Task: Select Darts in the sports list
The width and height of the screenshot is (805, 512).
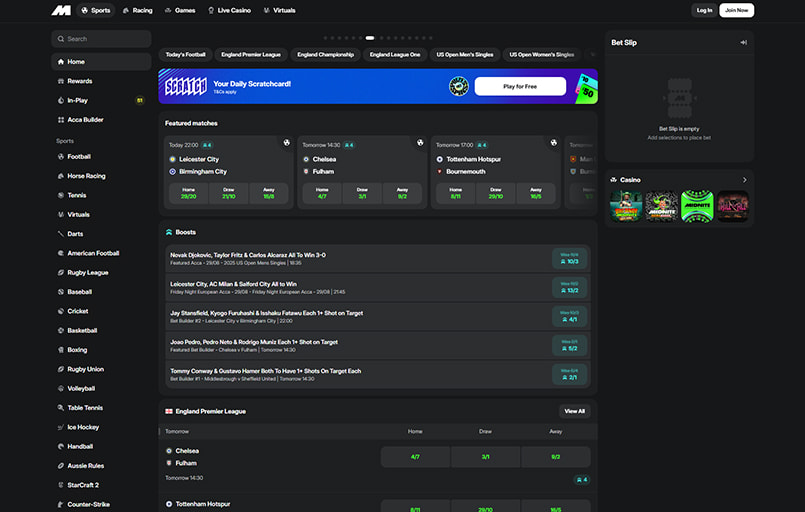Action: point(75,234)
